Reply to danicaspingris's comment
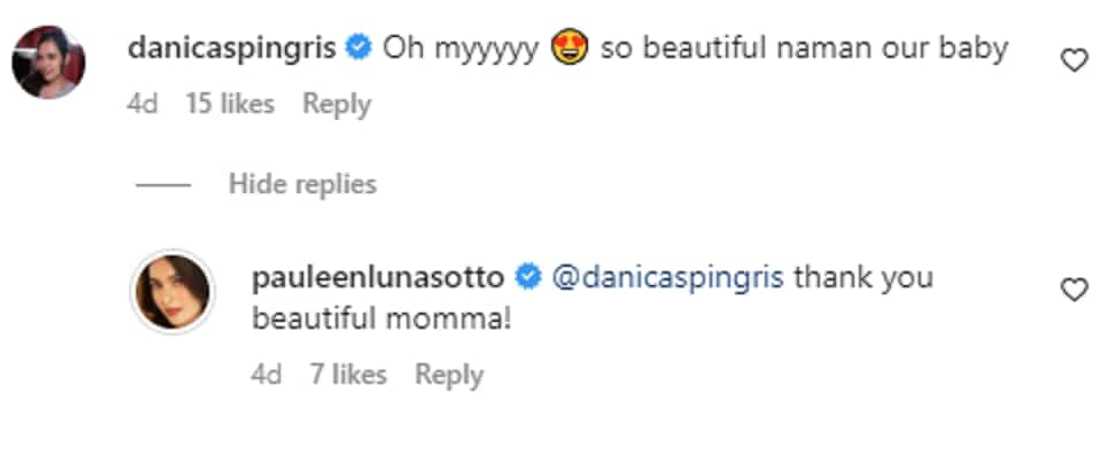This screenshot has width=1120, height=450. (x=337, y=104)
